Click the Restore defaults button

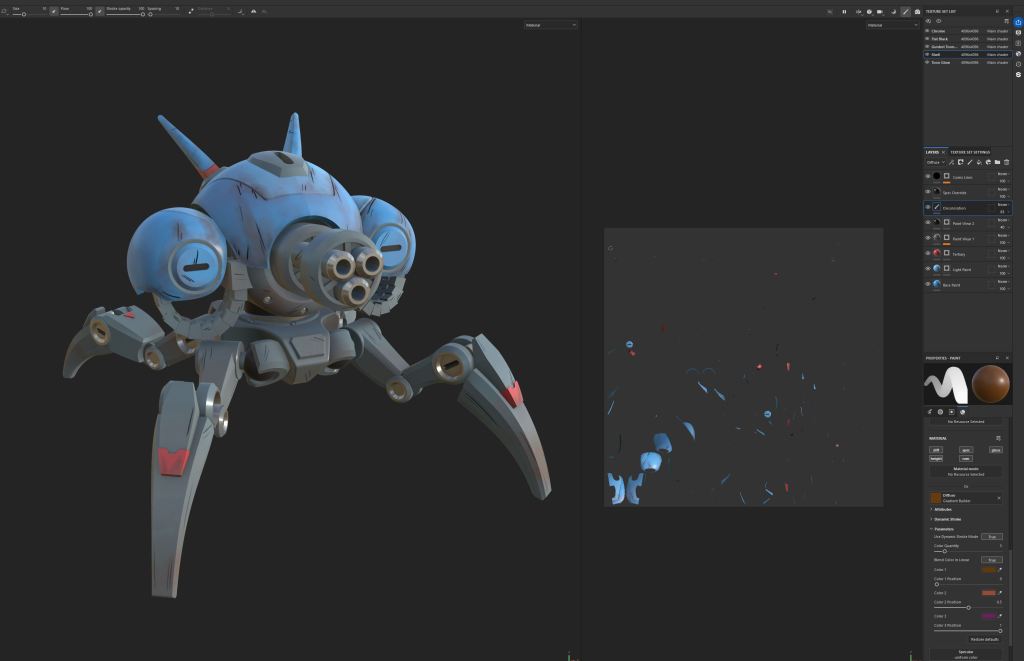coord(983,639)
